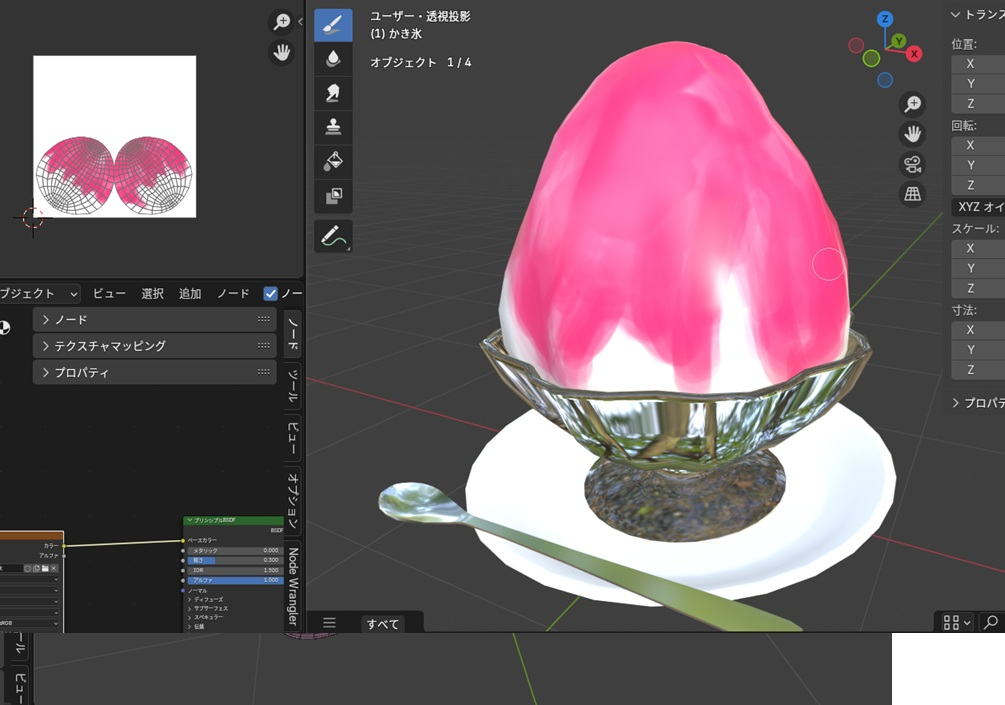The image size is (1005, 705).
Task: Switch to the ビュー sidebar tab
Action: [293, 437]
